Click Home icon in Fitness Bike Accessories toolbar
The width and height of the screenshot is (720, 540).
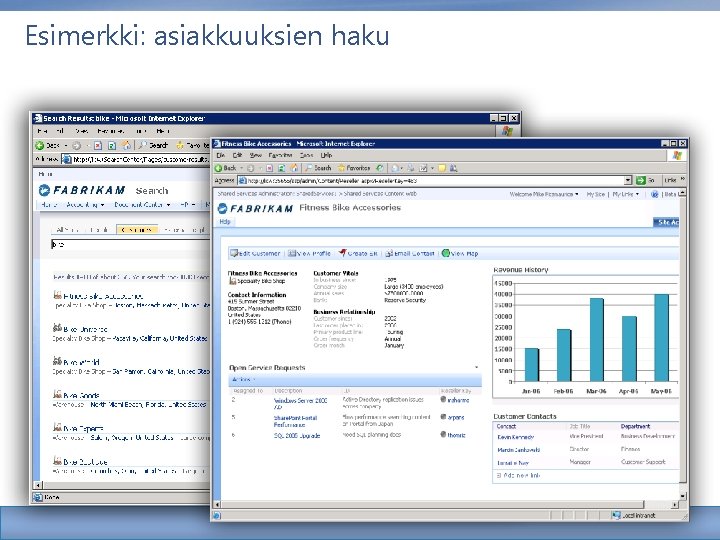click(294, 168)
